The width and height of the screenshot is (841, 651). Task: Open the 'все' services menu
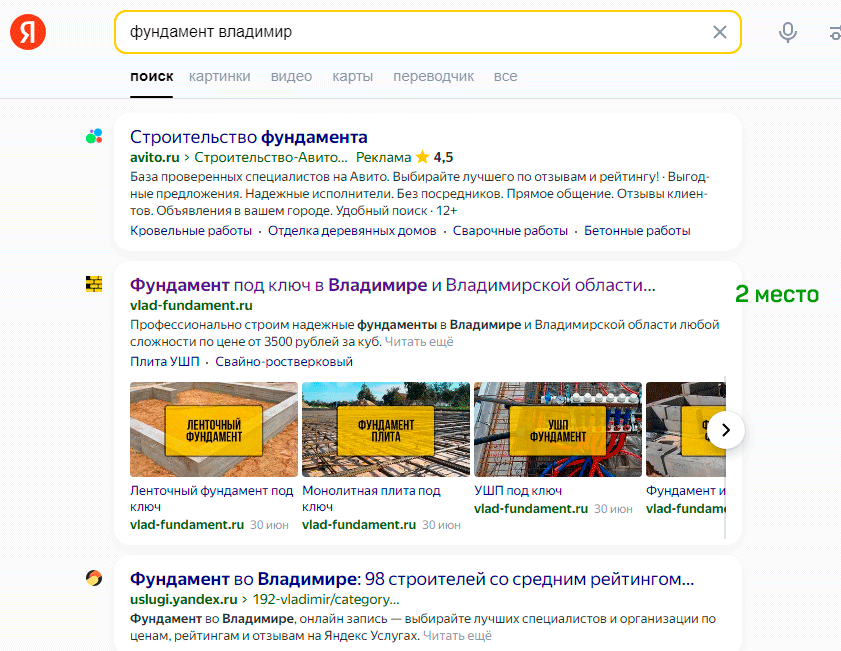[505, 76]
